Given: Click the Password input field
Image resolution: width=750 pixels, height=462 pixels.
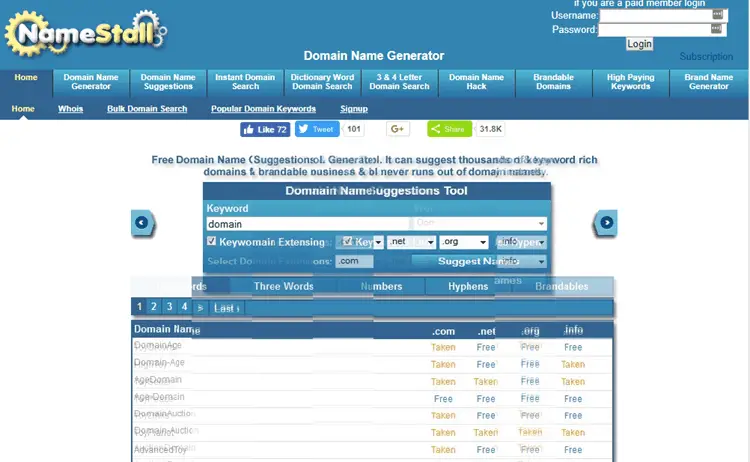Looking at the screenshot, I should tap(662, 30).
